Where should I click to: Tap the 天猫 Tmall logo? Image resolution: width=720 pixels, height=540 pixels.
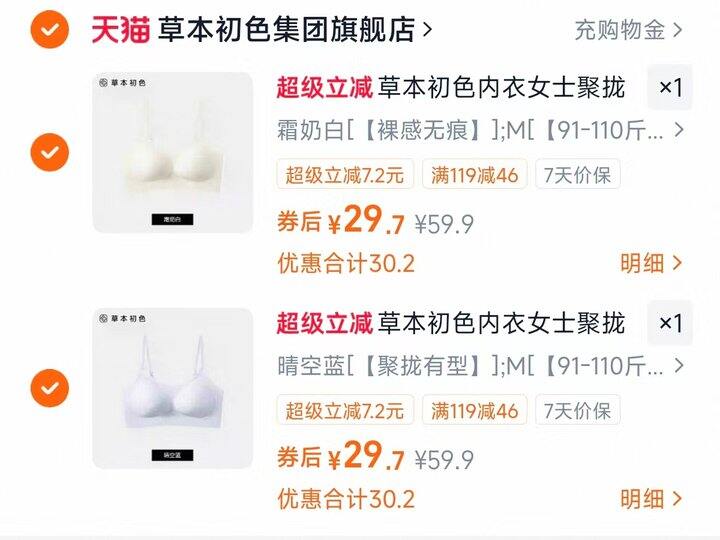point(120,30)
